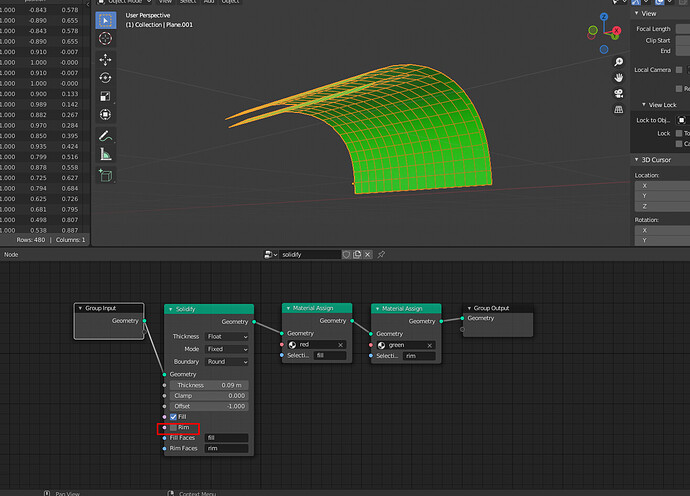This screenshot has width=690, height=496.
Task: Click the viewport zoom magnifier icon
Action: point(619,62)
